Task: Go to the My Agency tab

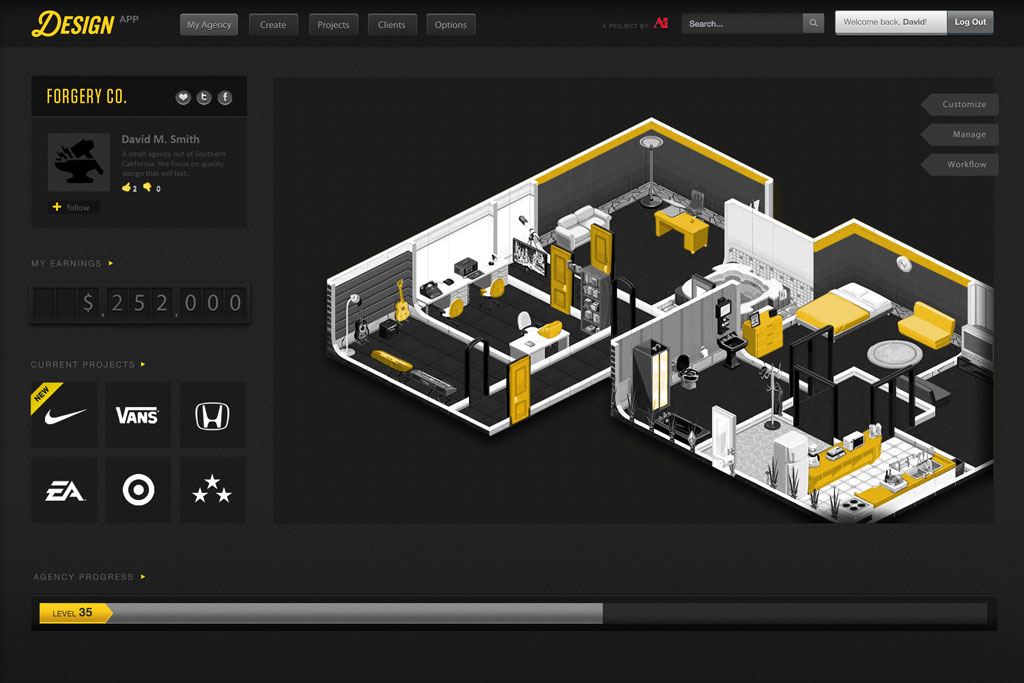Action: click(x=209, y=24)
